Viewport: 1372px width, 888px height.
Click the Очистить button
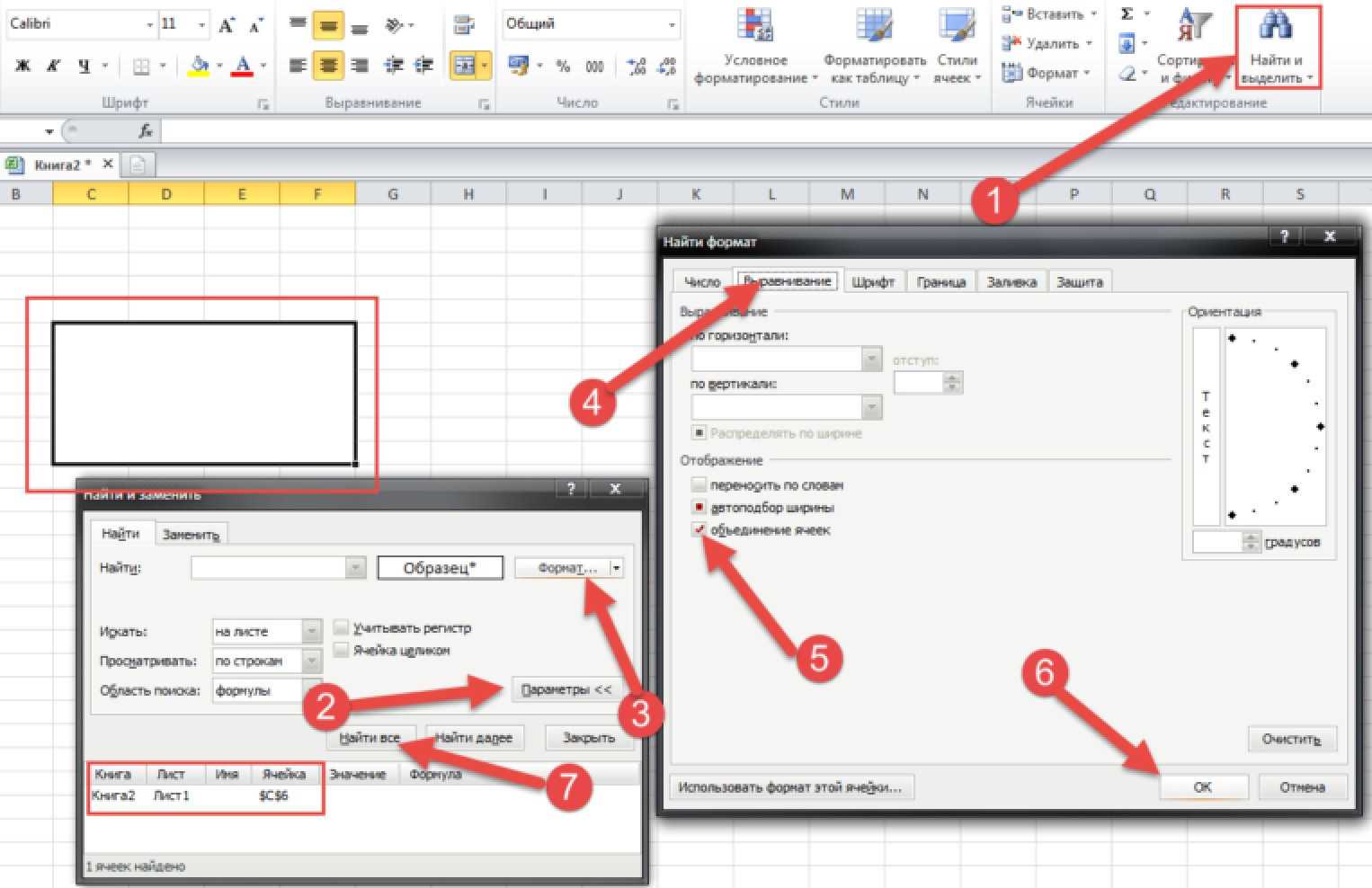click(x=1292, y=739)
